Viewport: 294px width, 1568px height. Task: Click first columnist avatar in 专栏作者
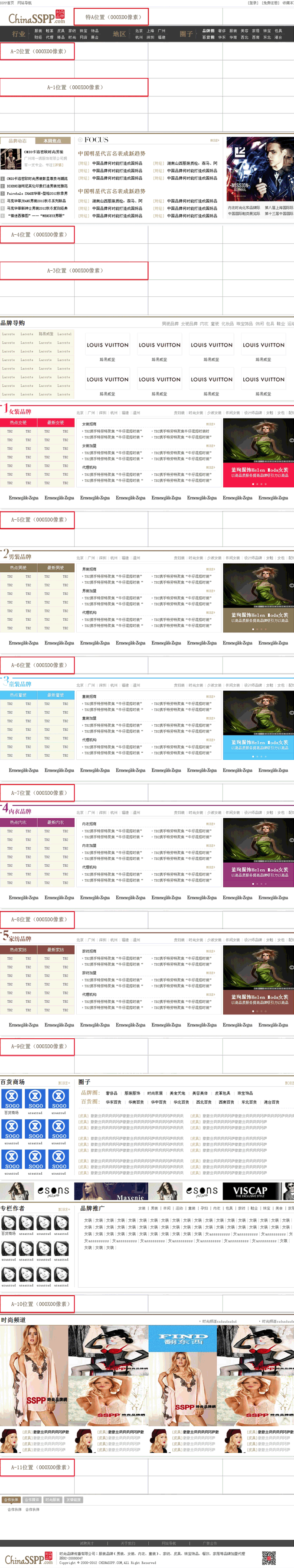point(9,1223)
